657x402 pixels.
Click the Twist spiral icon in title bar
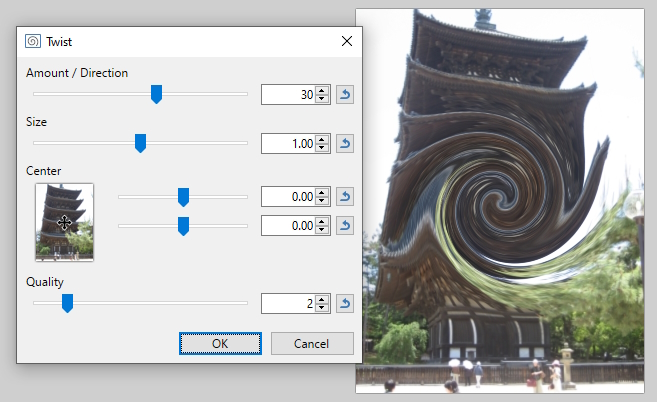click(33, 41)
